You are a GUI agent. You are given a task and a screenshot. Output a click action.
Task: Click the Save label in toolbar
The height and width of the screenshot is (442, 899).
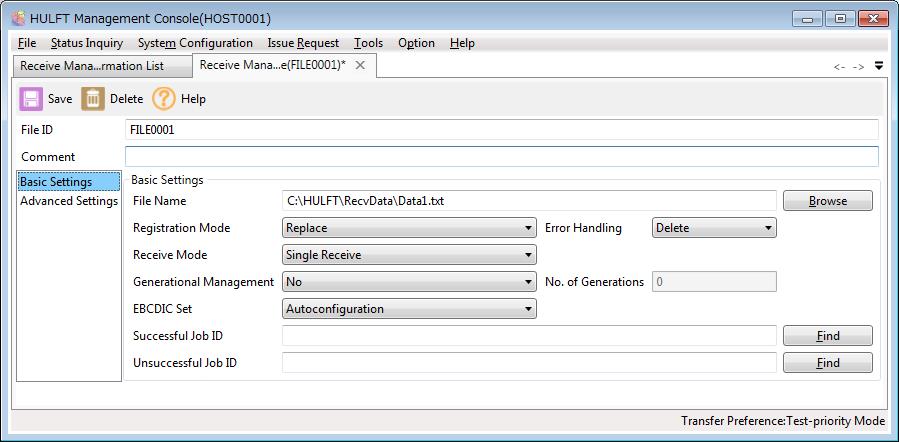pyautogui.click(x=60, y=99)
